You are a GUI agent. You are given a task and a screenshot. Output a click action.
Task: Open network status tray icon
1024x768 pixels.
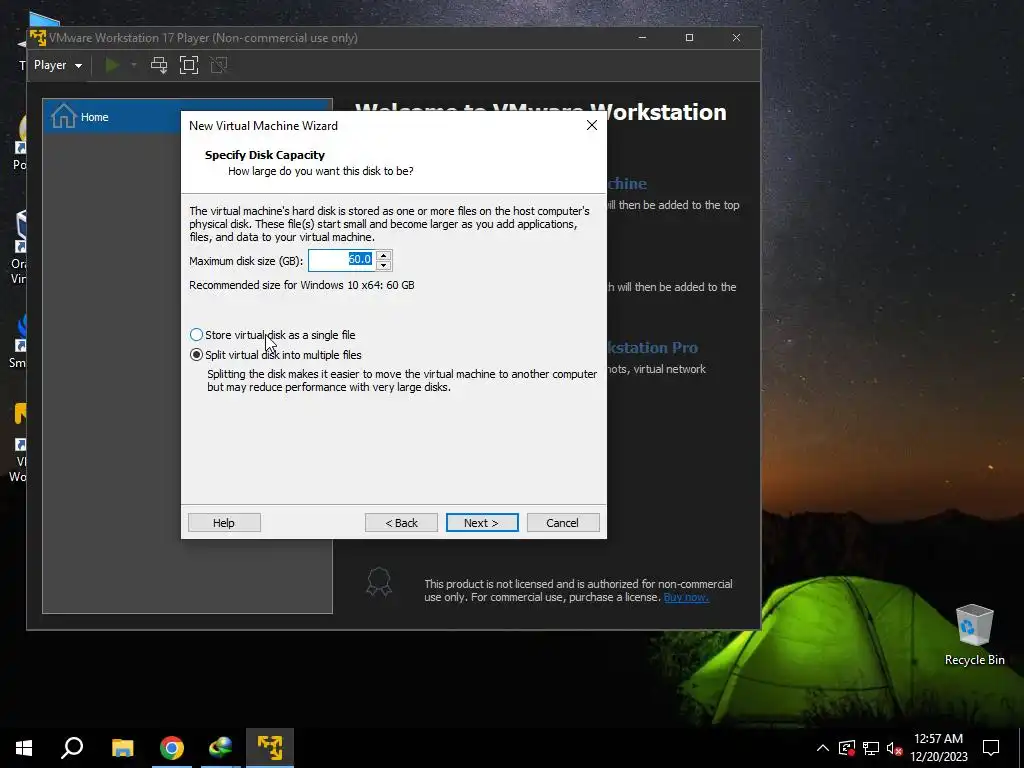point(871,748)
